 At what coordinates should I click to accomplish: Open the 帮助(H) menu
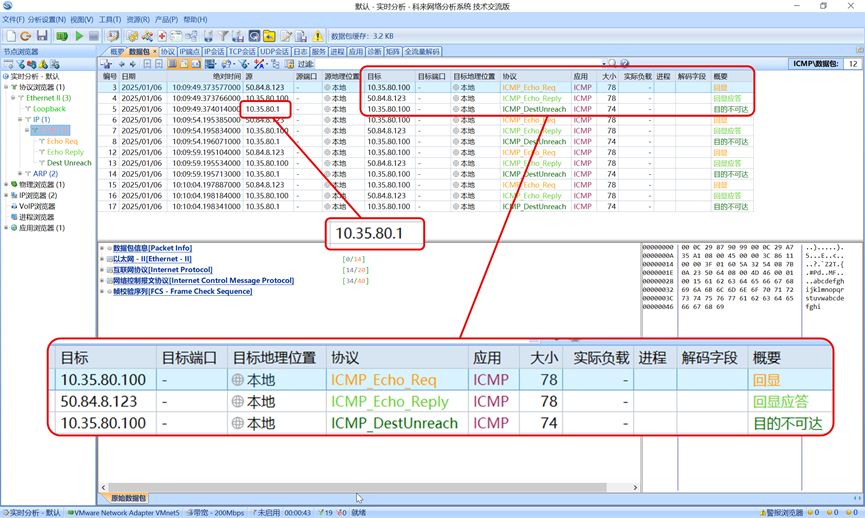[x=195, y=19]
